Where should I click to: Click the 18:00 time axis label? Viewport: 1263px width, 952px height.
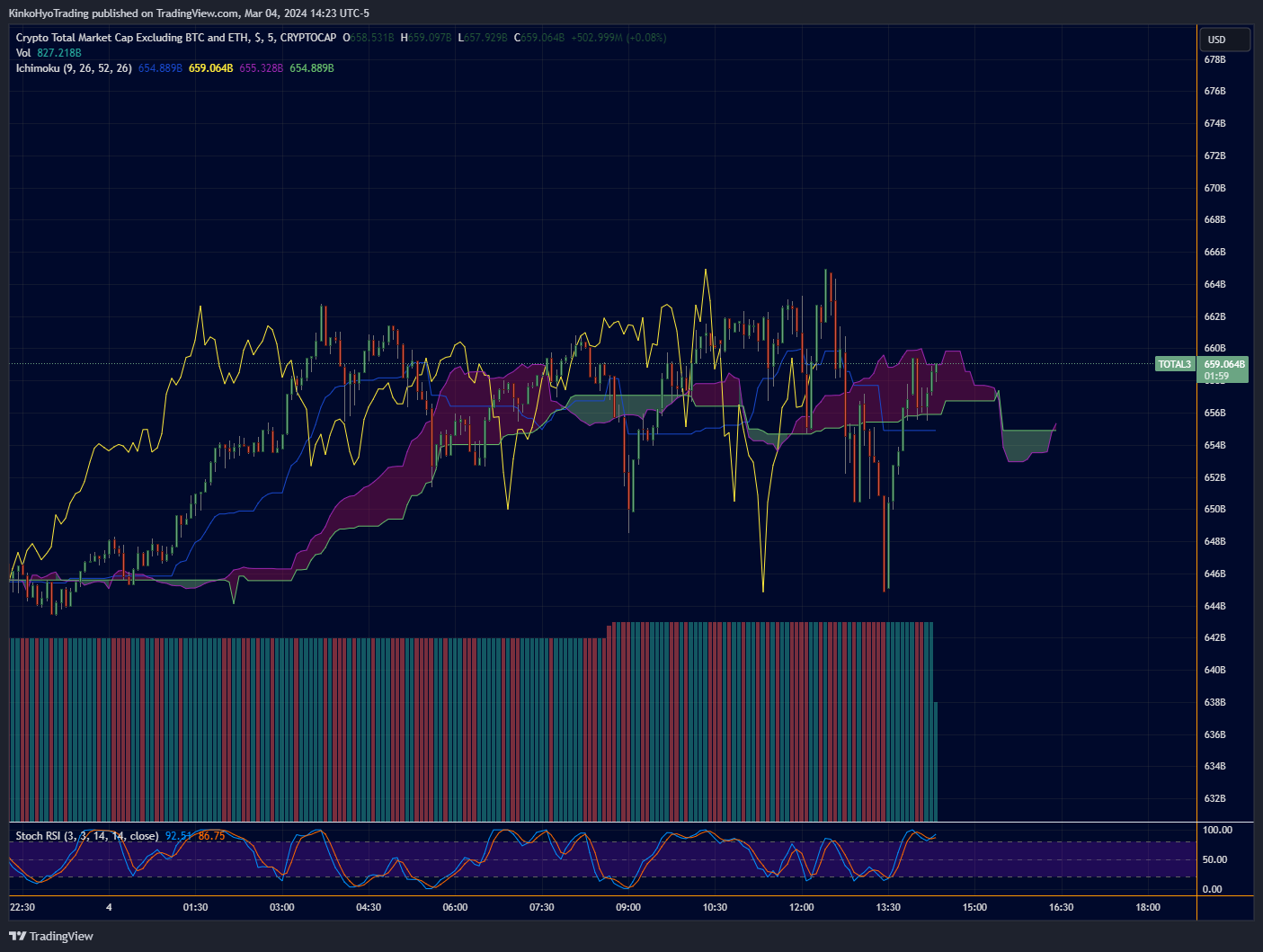point(1148,907)
